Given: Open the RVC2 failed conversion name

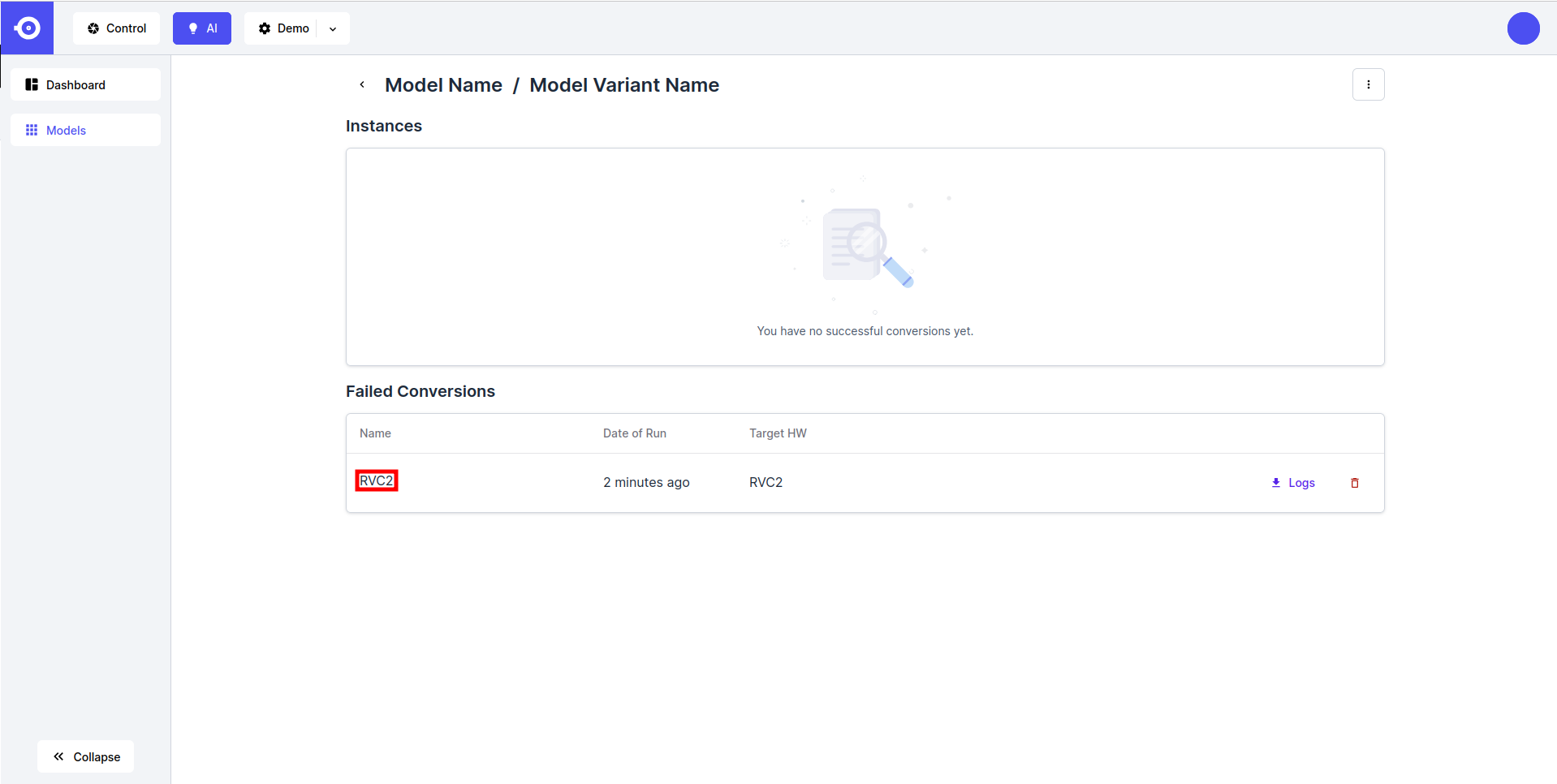Looking at the screenshot, I should 377,480.
